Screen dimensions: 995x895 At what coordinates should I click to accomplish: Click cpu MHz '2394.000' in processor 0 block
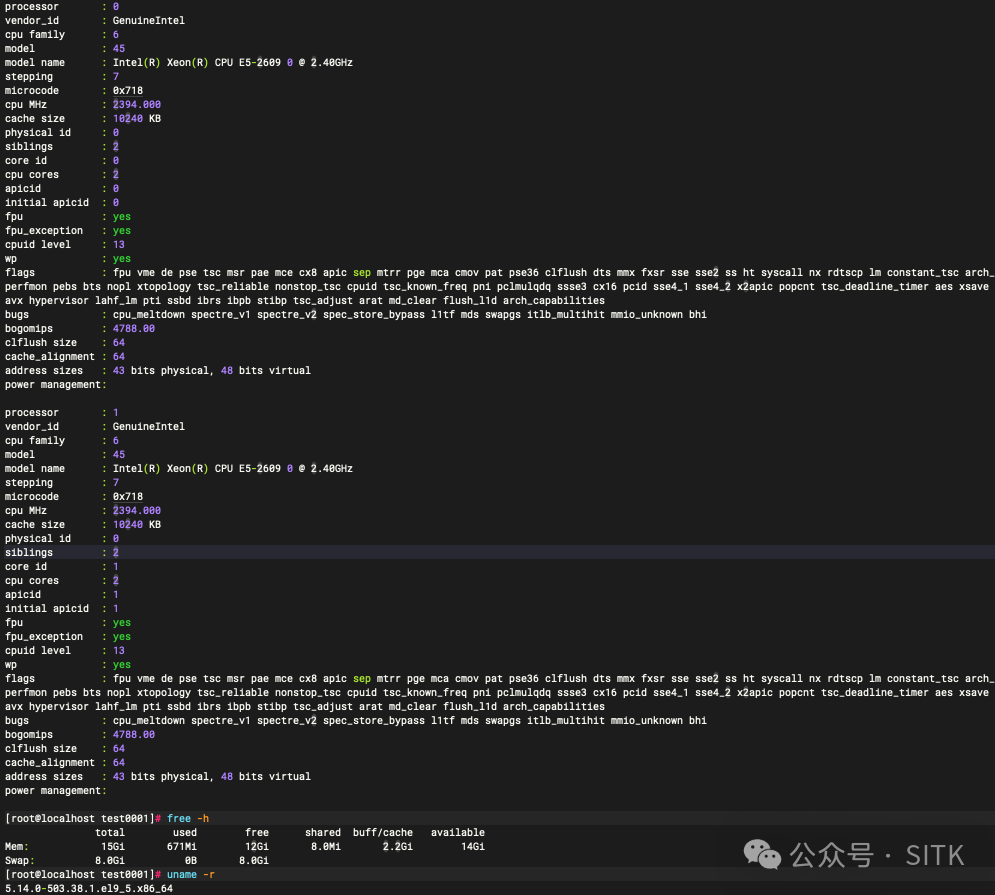136,104
